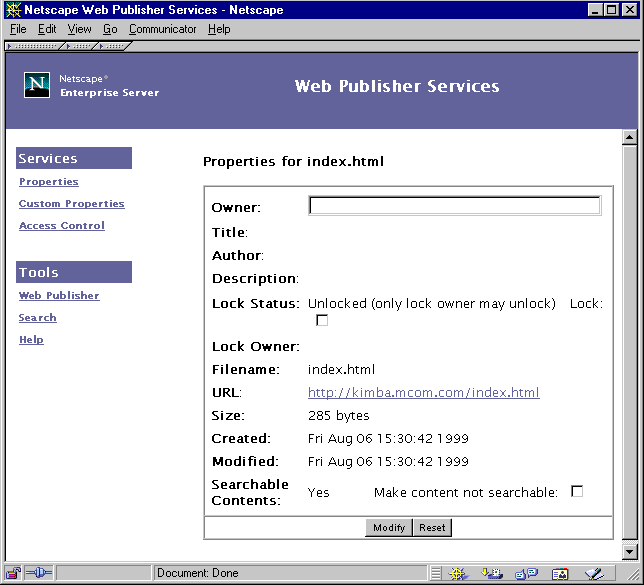Open the Search link under Tools

[x=37, y=318]
